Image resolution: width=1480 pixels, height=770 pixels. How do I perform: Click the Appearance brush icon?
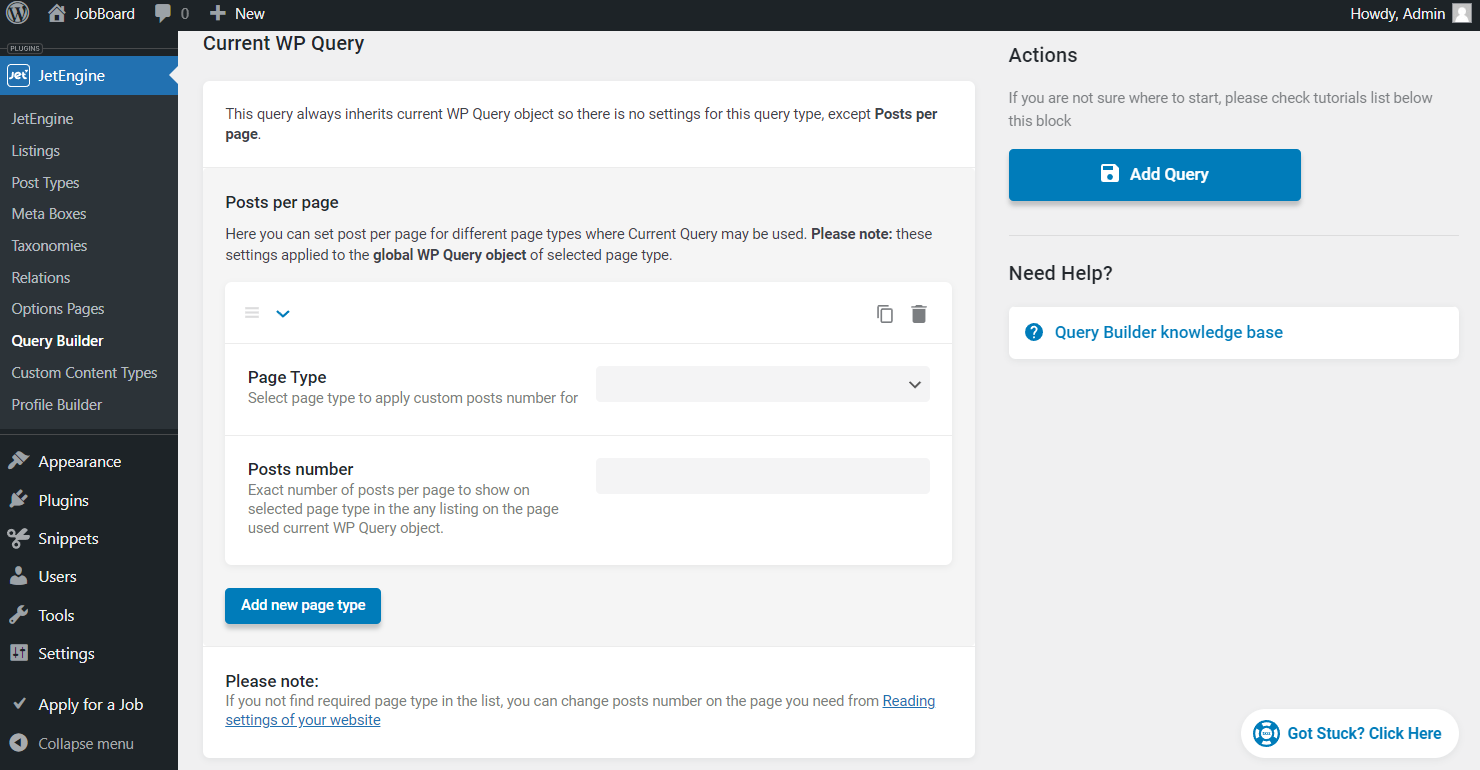18,461
